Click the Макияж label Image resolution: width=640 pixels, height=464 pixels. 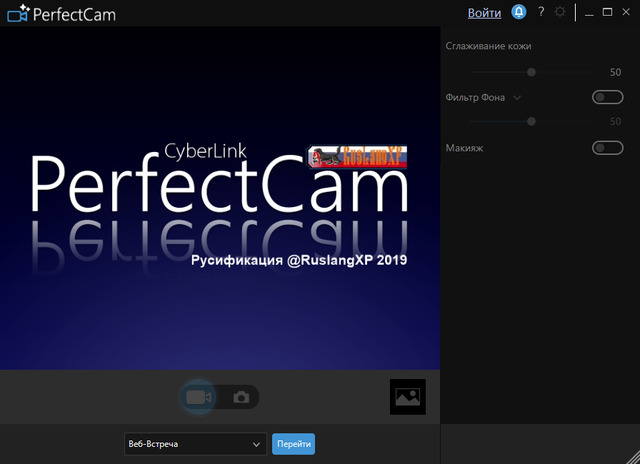click(x=464, y=148)
